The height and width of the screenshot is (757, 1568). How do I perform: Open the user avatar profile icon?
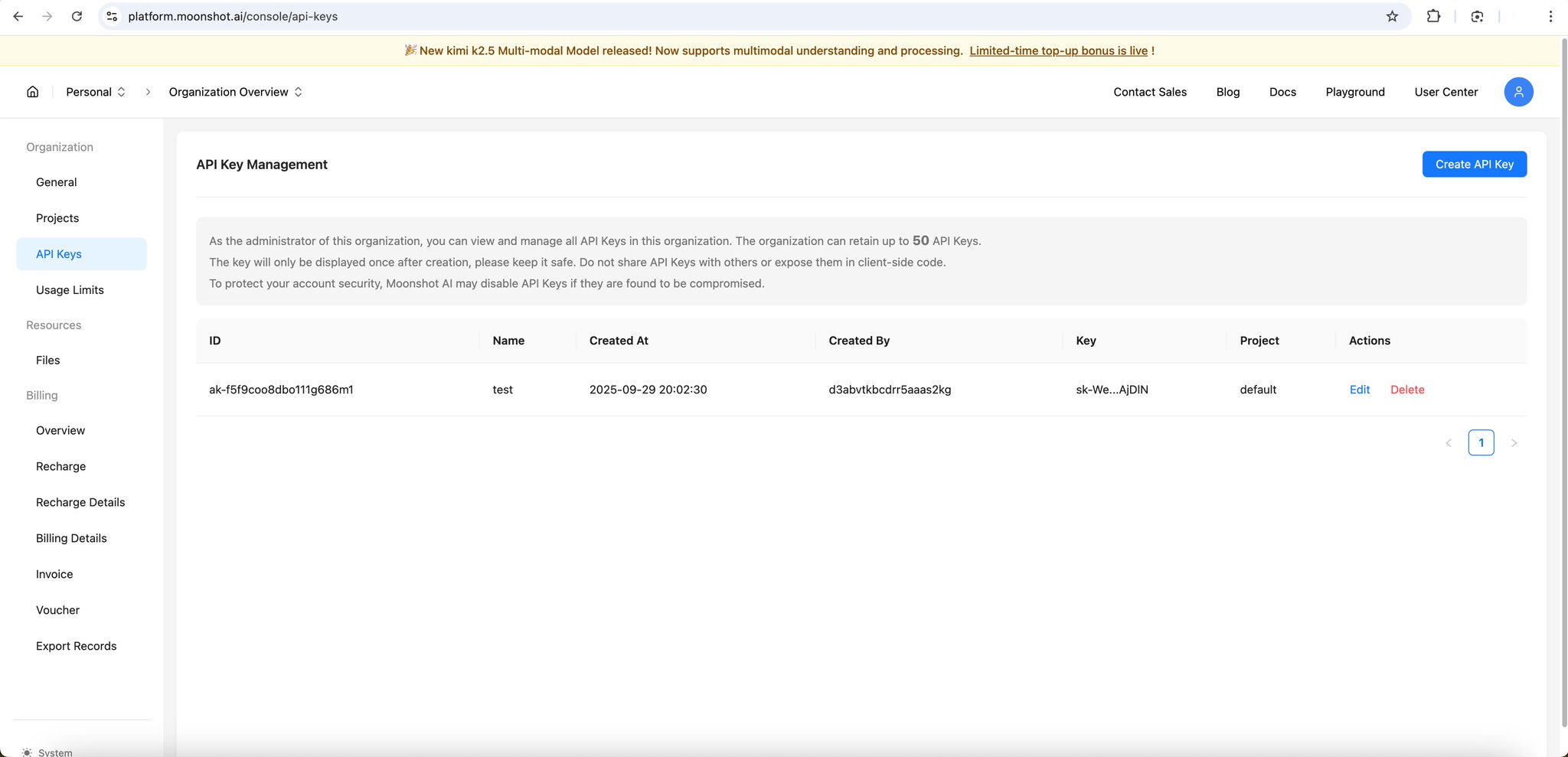click(1518, 92)
